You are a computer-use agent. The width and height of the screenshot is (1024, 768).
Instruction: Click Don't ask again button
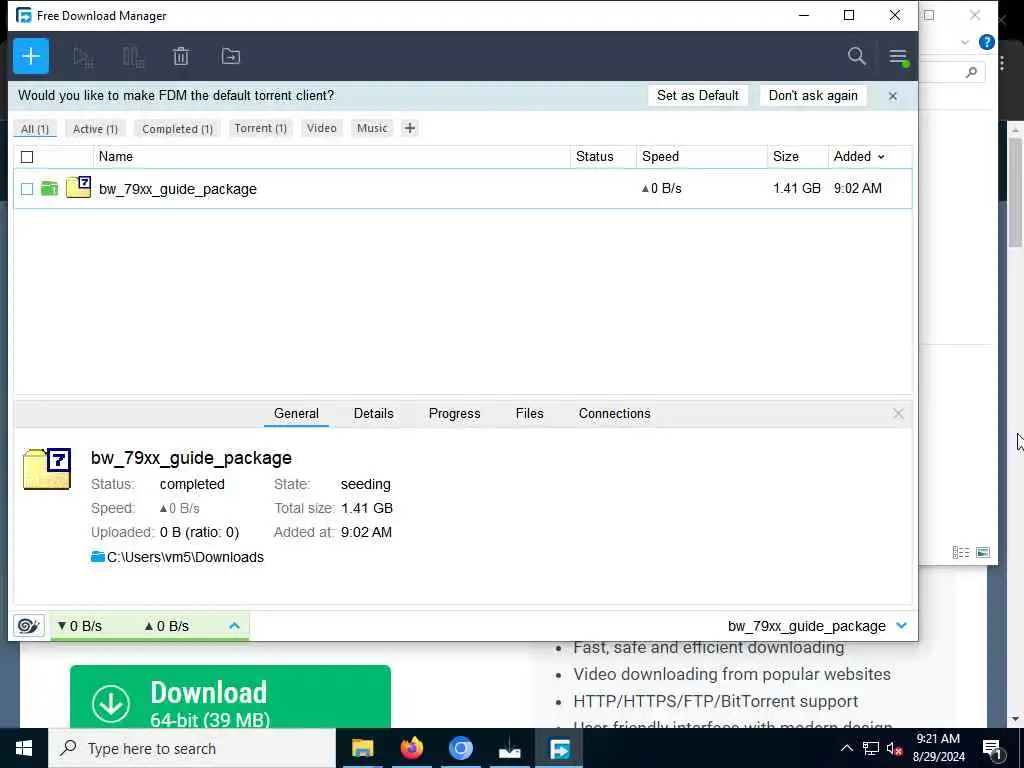(x=813, y=95)
